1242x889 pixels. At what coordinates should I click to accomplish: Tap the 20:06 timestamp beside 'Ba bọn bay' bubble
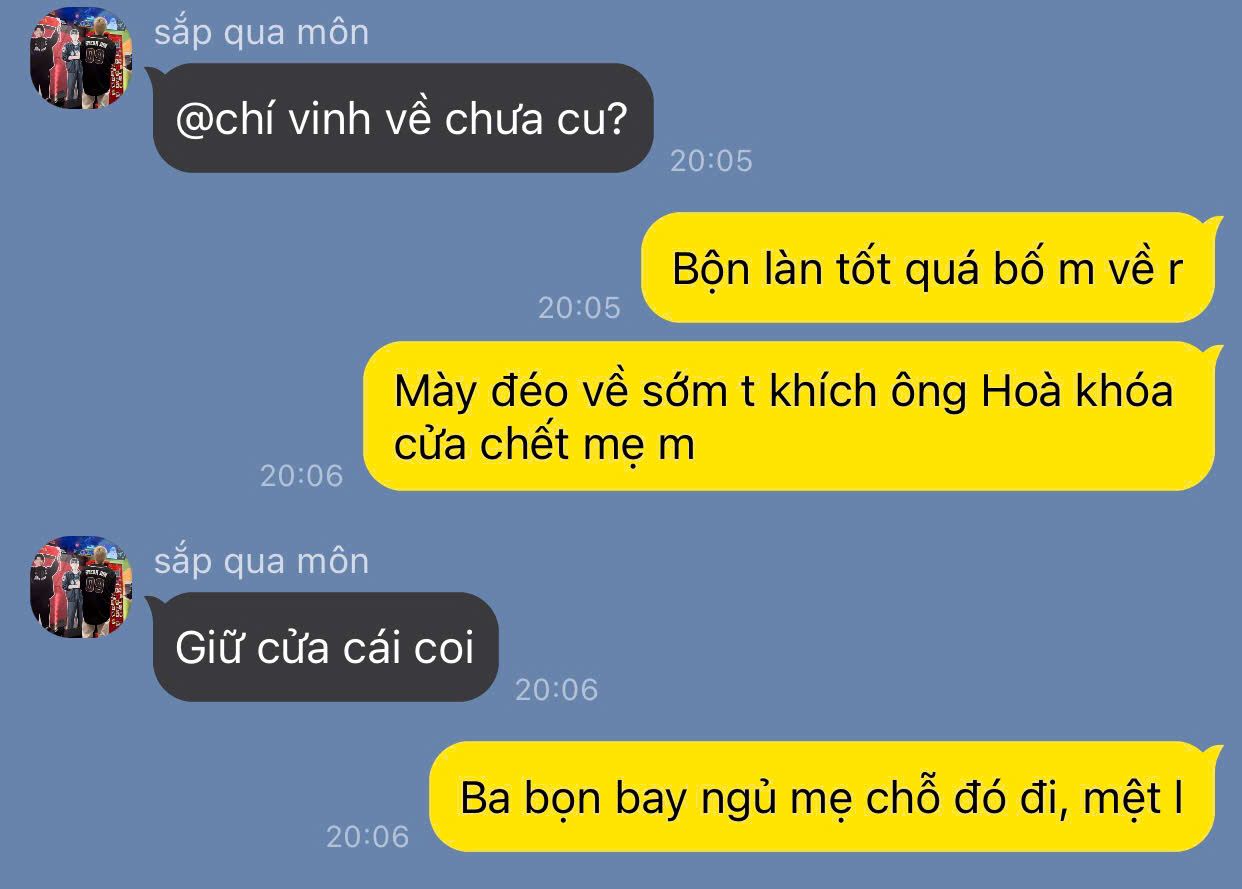tap(368, 836)
